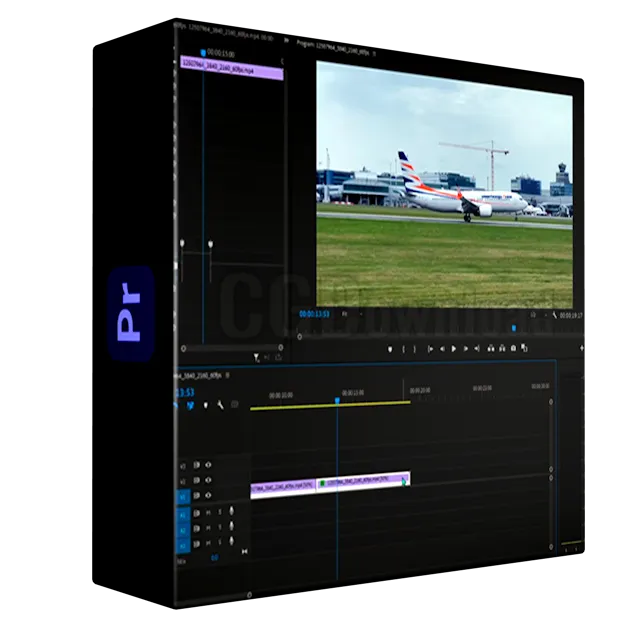The height and width of the screenshot is (630, 630).
Task: Solo audio track A3
Action: point(220,543)
